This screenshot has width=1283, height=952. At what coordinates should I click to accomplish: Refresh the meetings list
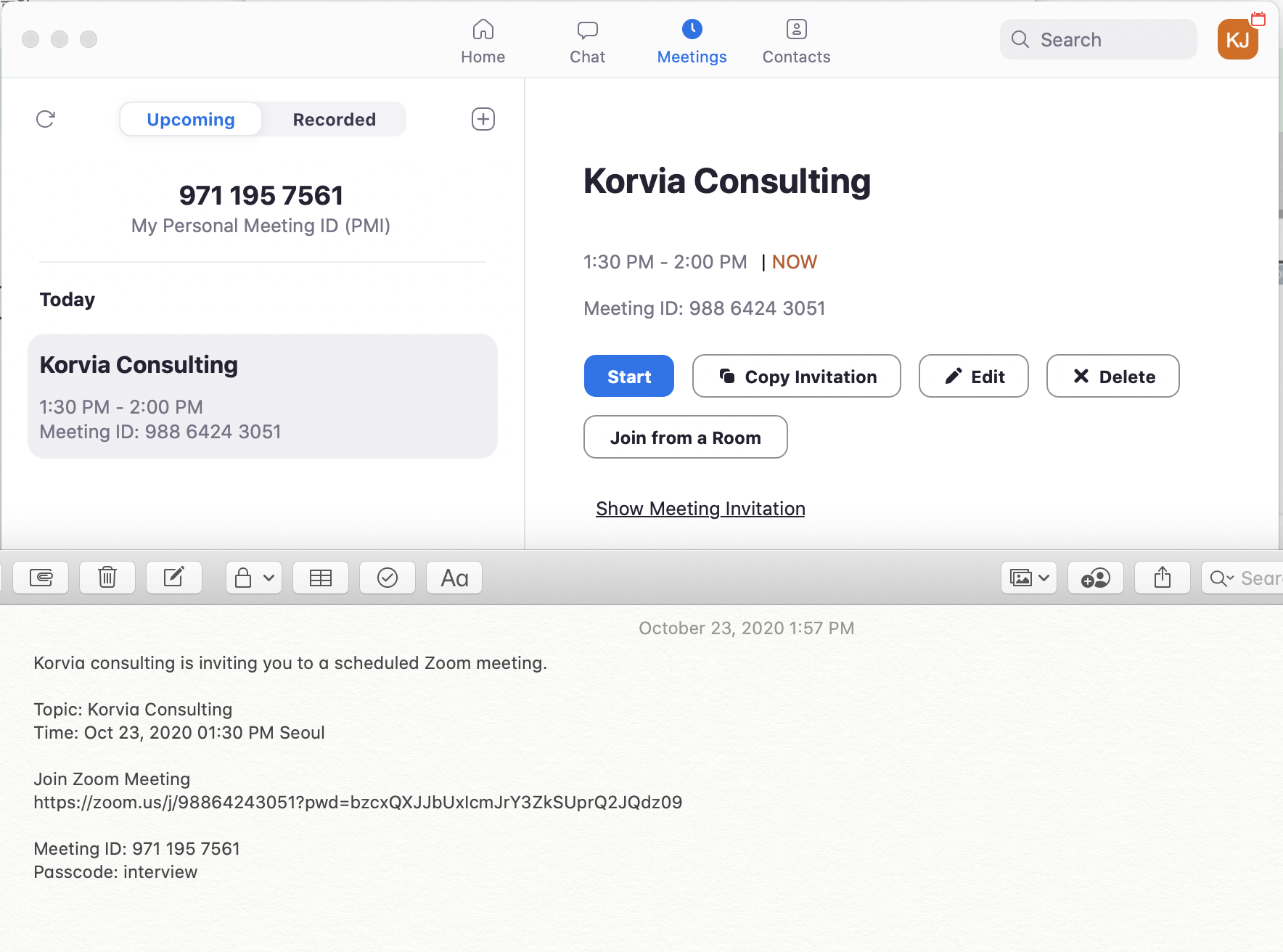click(46, 119)
